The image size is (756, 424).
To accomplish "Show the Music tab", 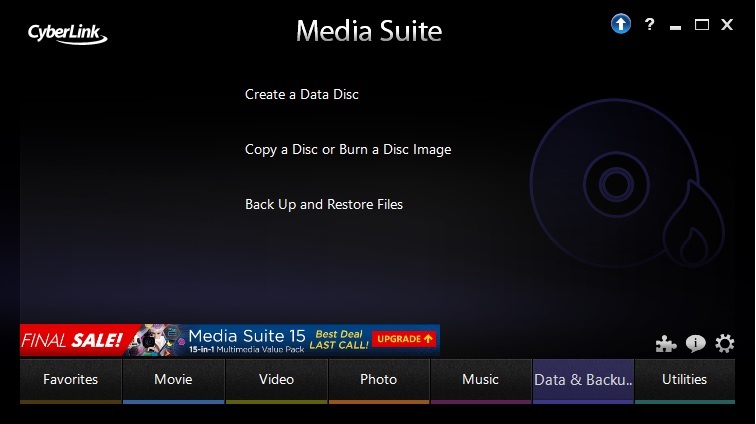I will point(480,380).
